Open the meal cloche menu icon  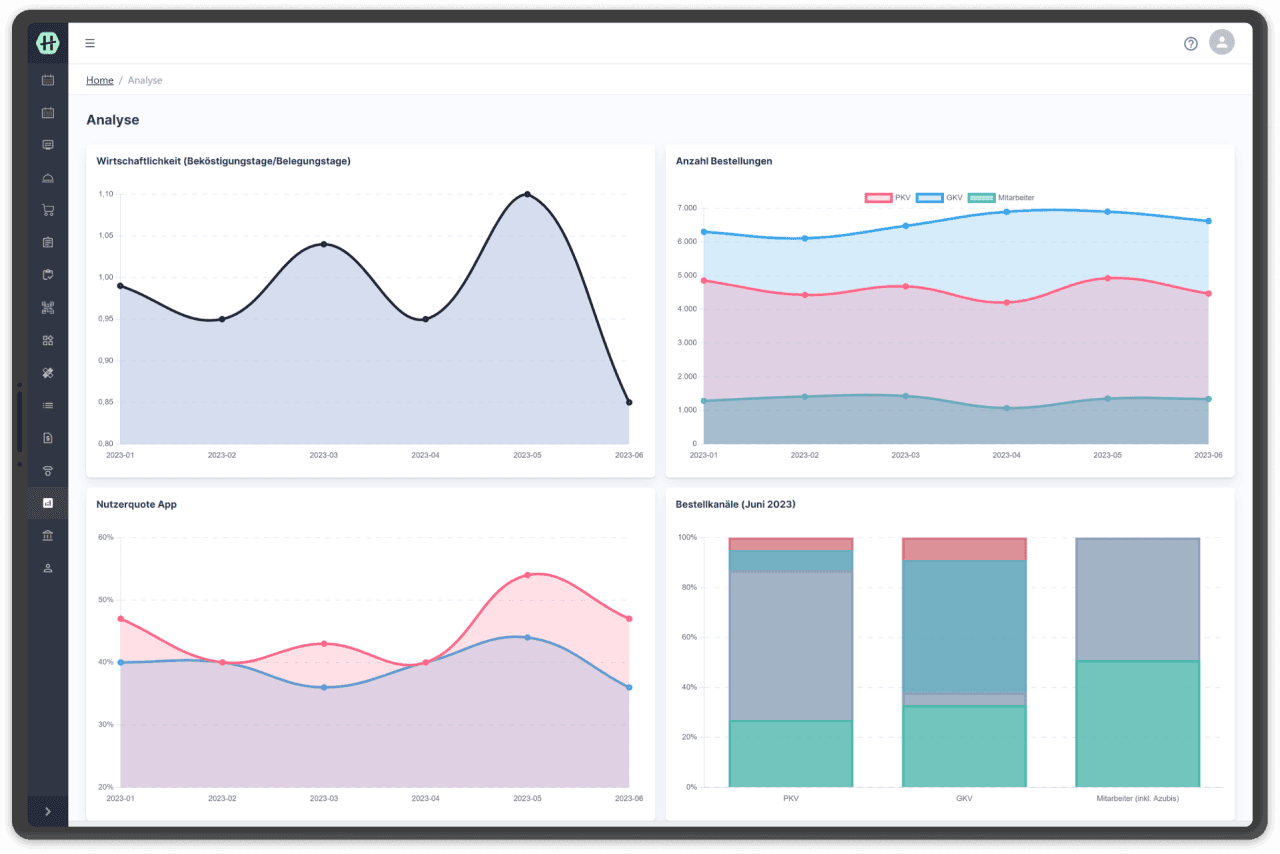[47, 177]
